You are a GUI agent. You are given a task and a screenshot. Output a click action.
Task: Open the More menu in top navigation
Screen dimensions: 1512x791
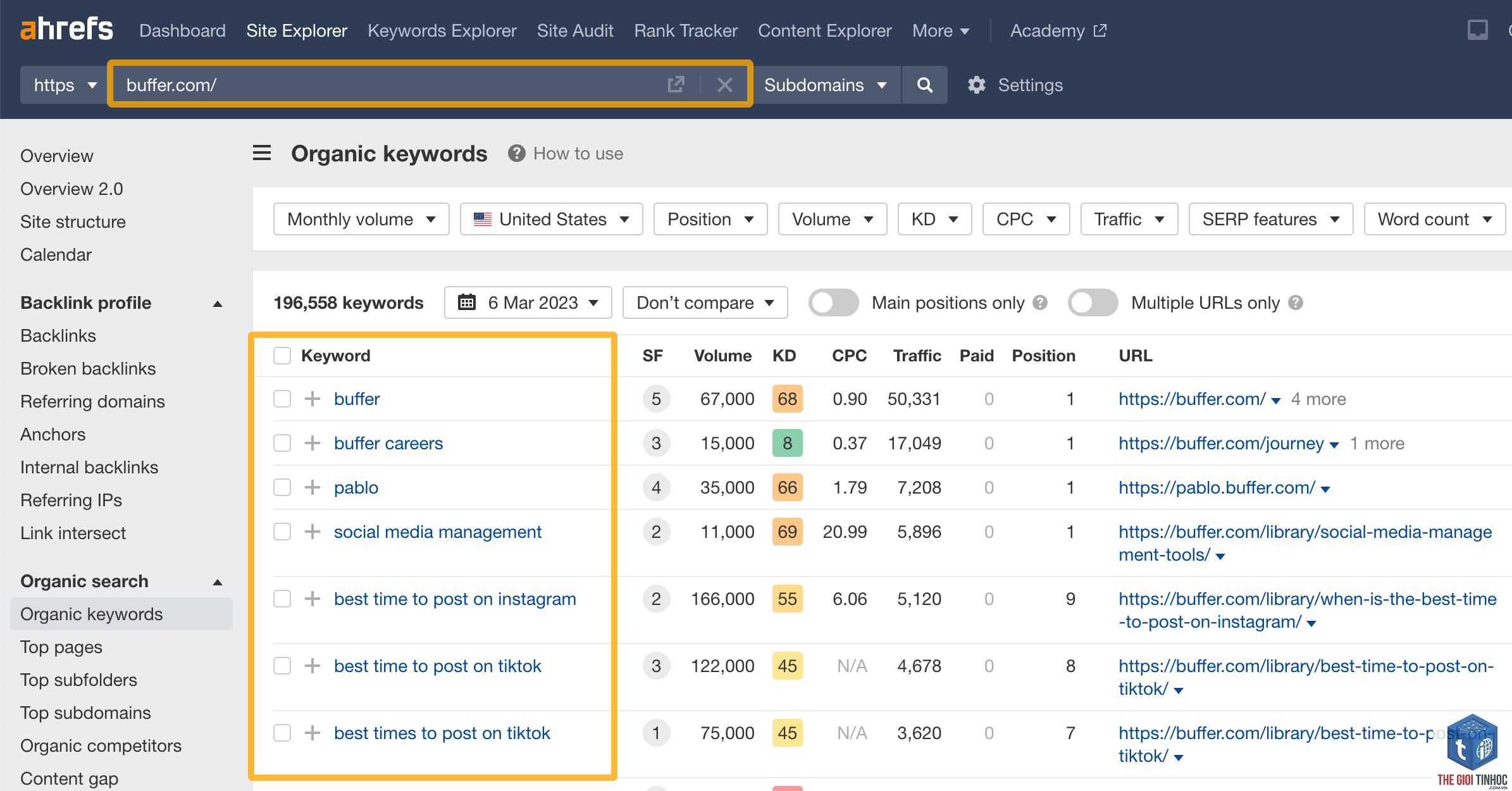941,30
